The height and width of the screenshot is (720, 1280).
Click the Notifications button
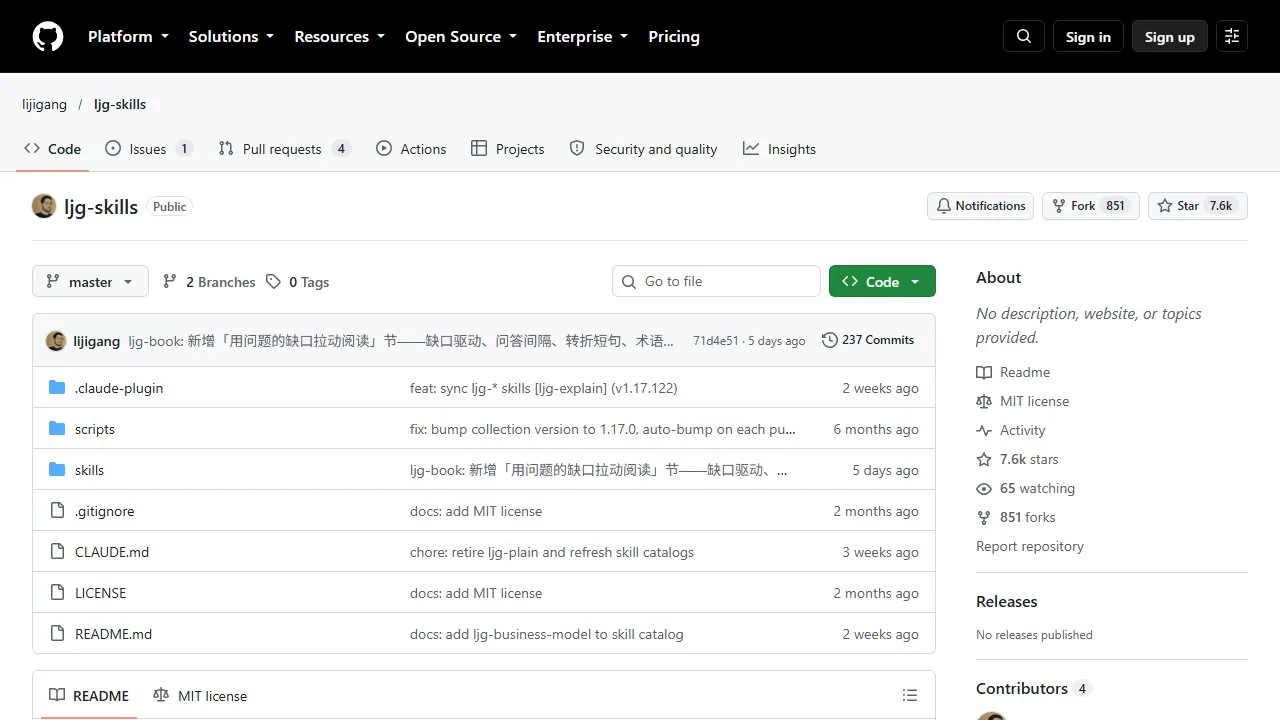tap(980, 206)
